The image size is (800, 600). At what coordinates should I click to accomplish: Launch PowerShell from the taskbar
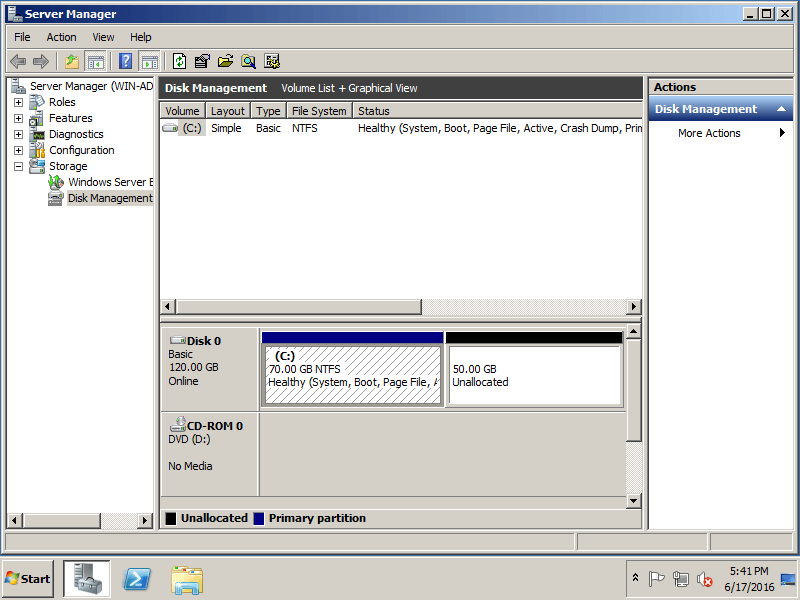coord(137,579)
